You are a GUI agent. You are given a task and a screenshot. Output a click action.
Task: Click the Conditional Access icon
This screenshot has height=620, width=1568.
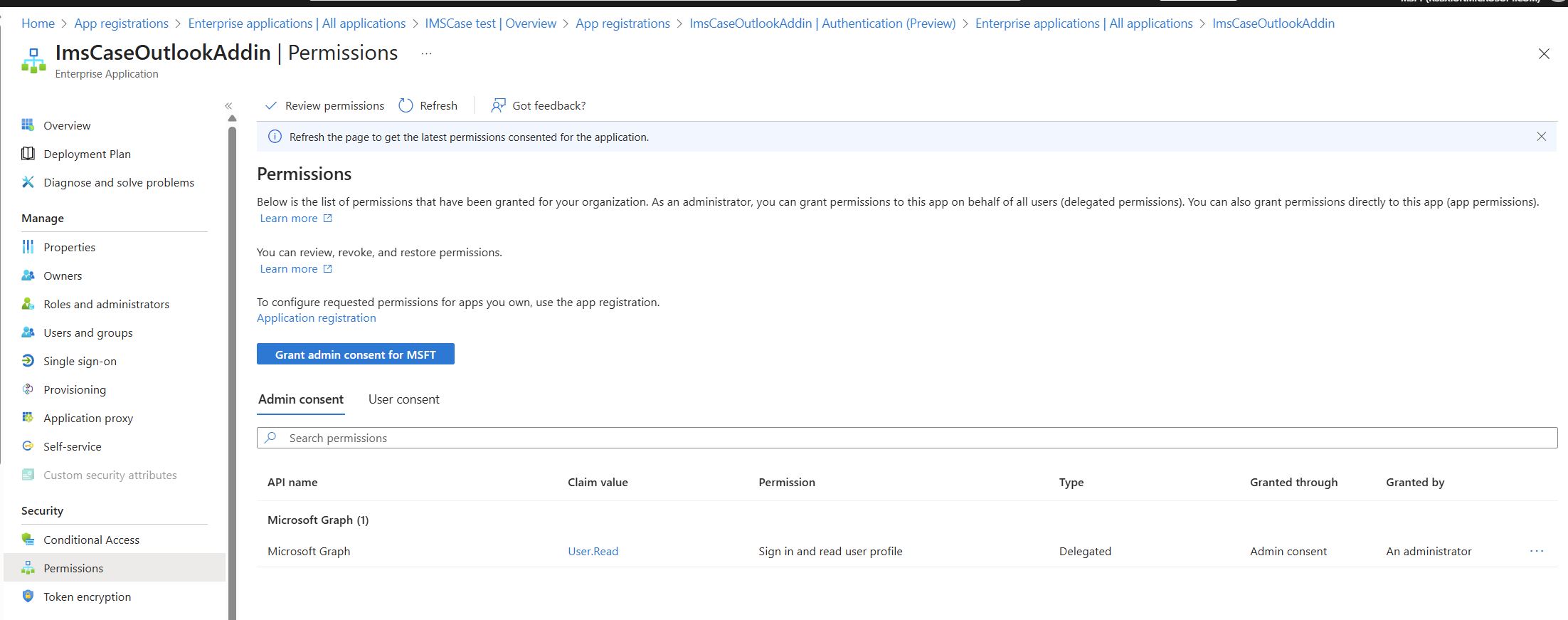28,540
